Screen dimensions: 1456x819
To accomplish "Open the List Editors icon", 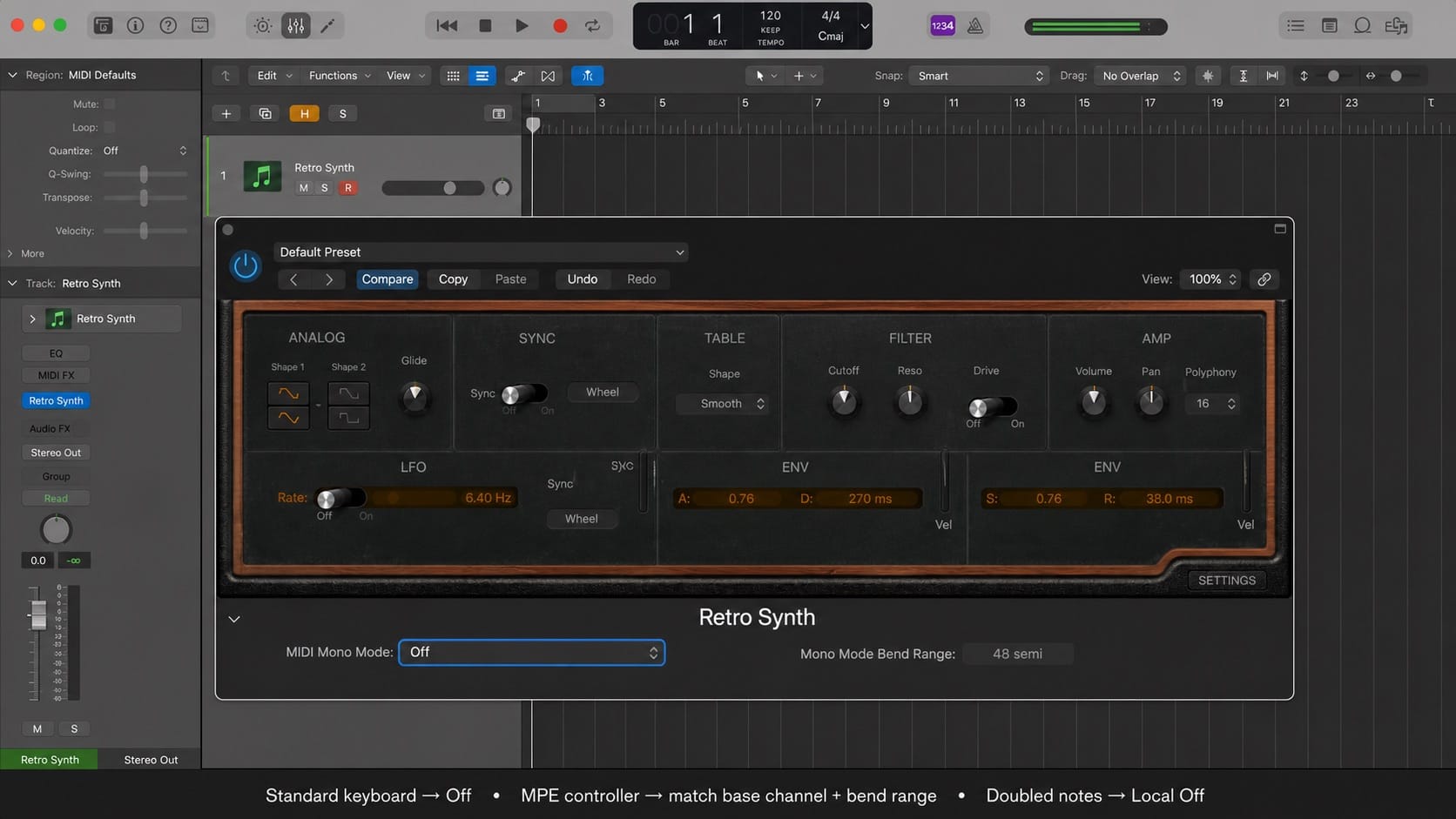I will [1296, 25].
